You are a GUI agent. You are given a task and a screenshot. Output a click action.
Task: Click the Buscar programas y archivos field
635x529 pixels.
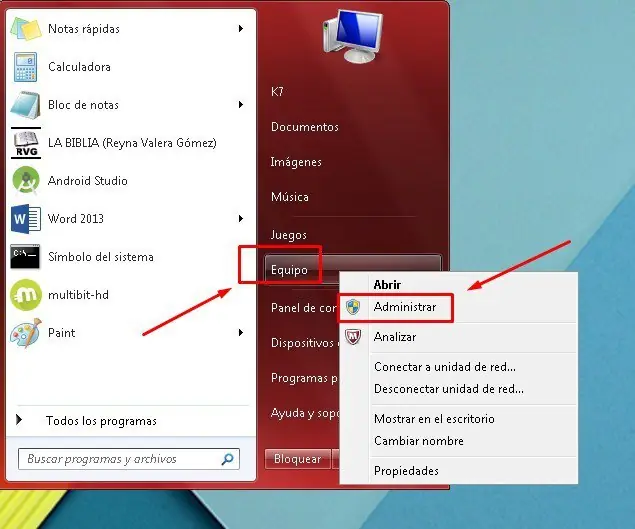point(129,459)
